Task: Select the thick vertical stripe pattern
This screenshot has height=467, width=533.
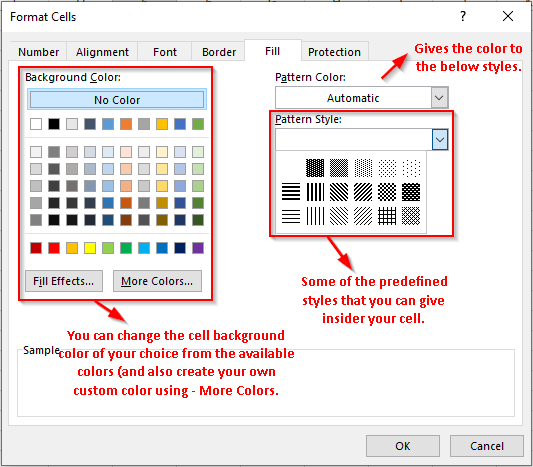Action: [315, 192]
